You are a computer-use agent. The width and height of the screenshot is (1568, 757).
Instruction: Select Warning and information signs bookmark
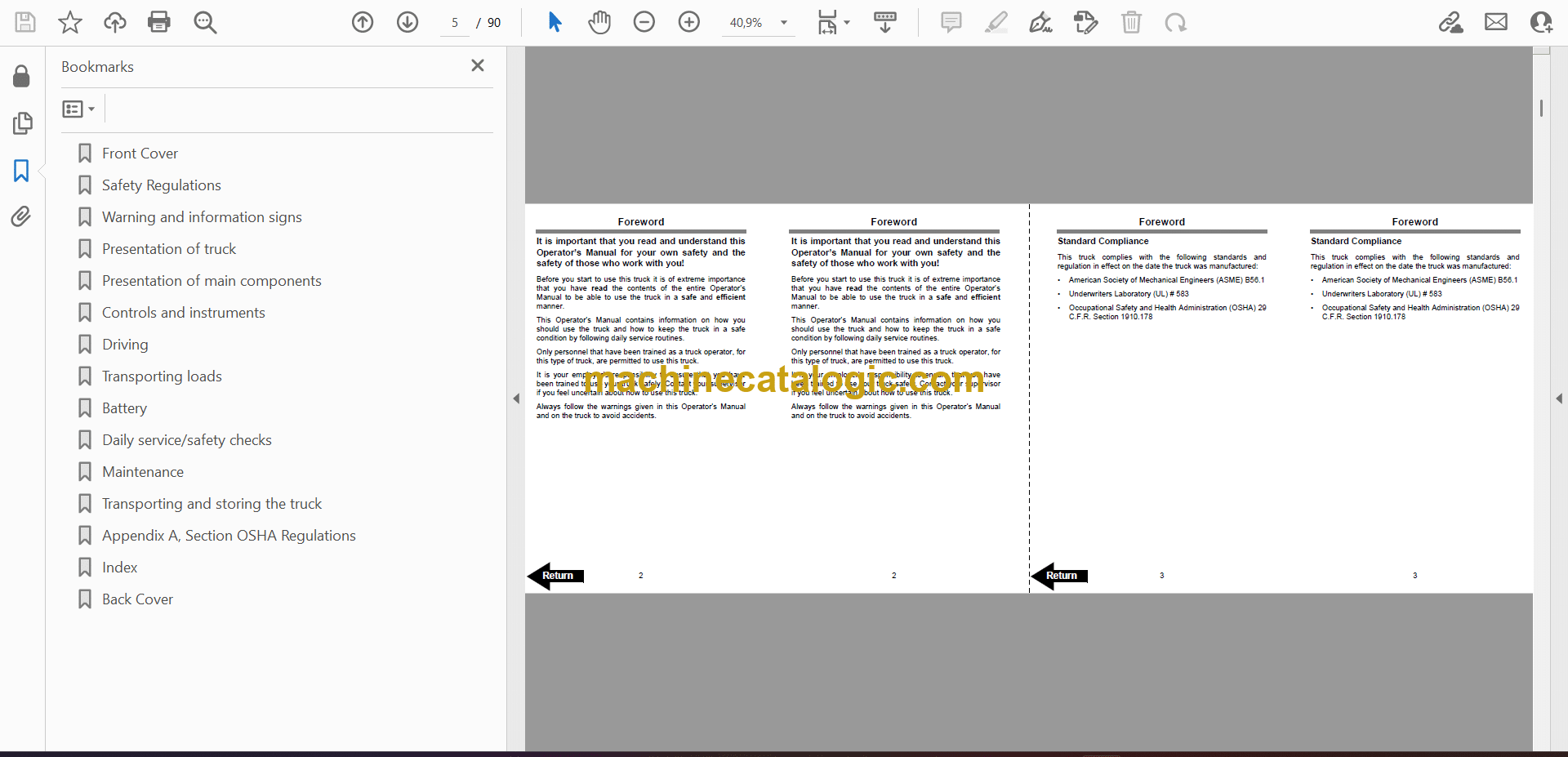point(202,217)
